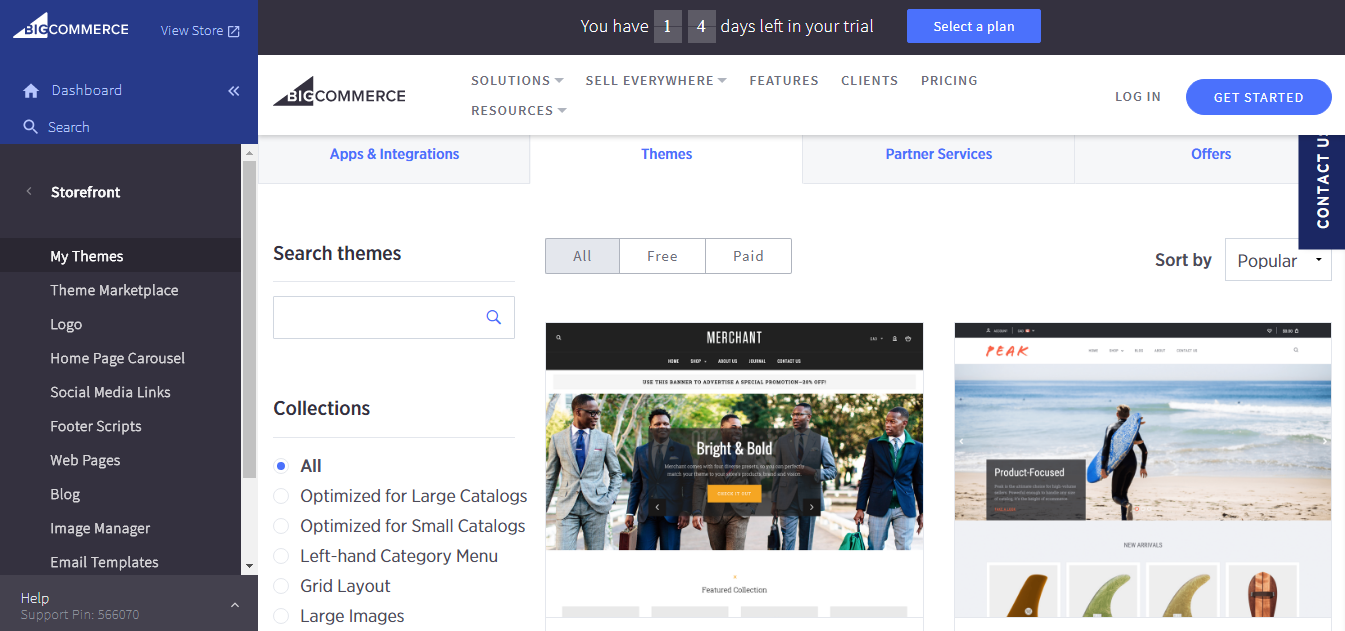The width and height of the screenshot is (1345, 631).
Task: Select the Grid Layout collection filter
Action: [x=281, y=586]
